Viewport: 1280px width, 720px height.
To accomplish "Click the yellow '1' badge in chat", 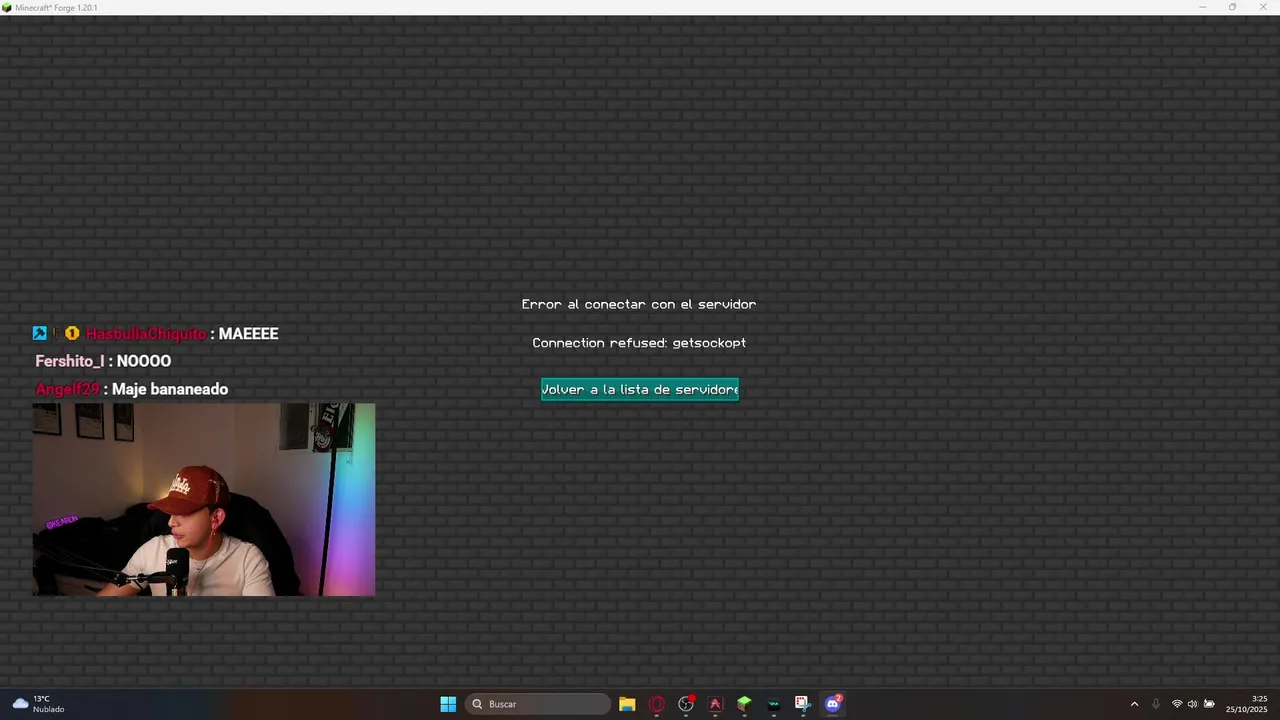I will point(72,333).
